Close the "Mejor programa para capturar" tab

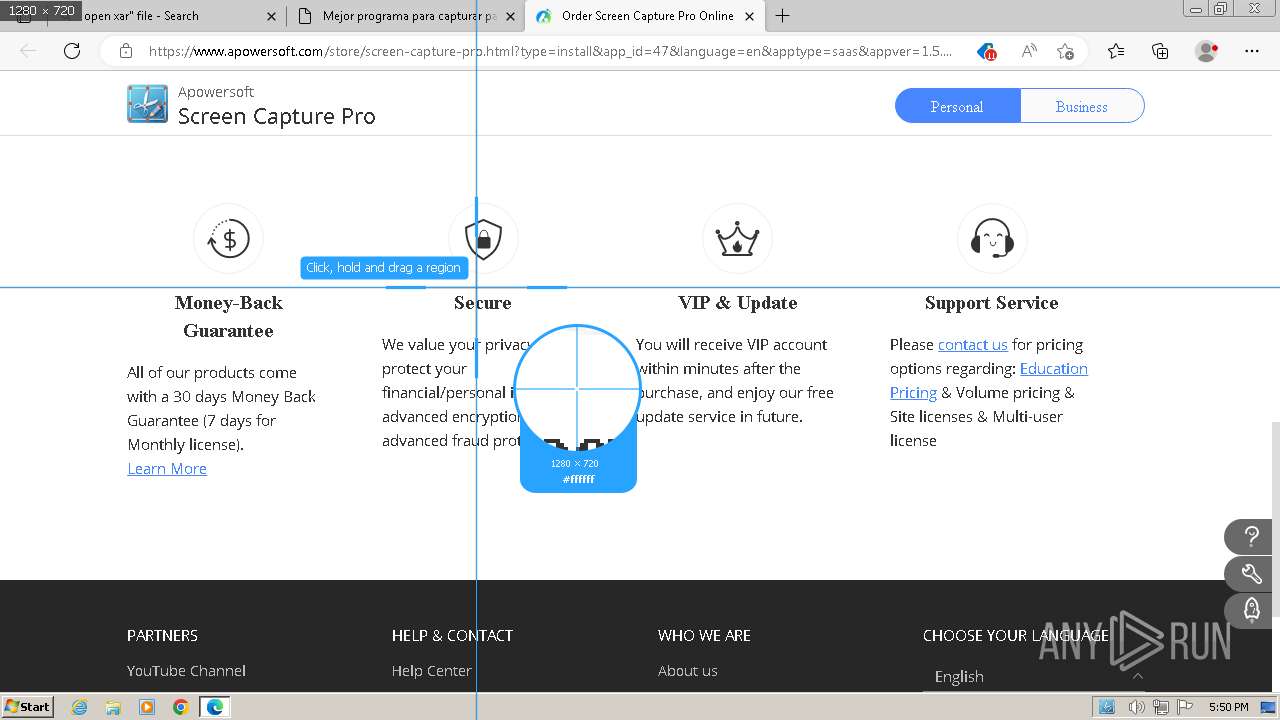(510, 16)
